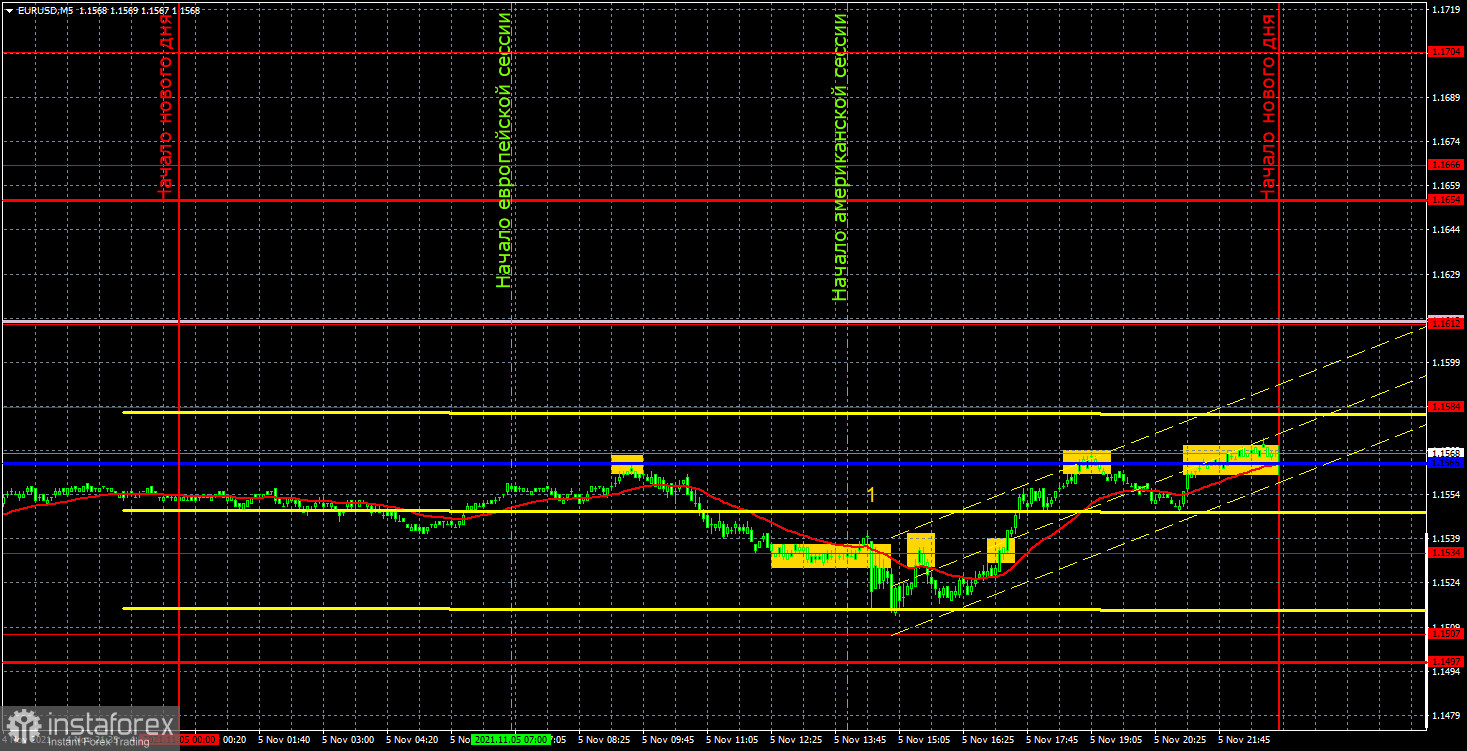Click the 1.1719 price scale value
This screenshot has height=751, width=1467.
(1446, 9)
